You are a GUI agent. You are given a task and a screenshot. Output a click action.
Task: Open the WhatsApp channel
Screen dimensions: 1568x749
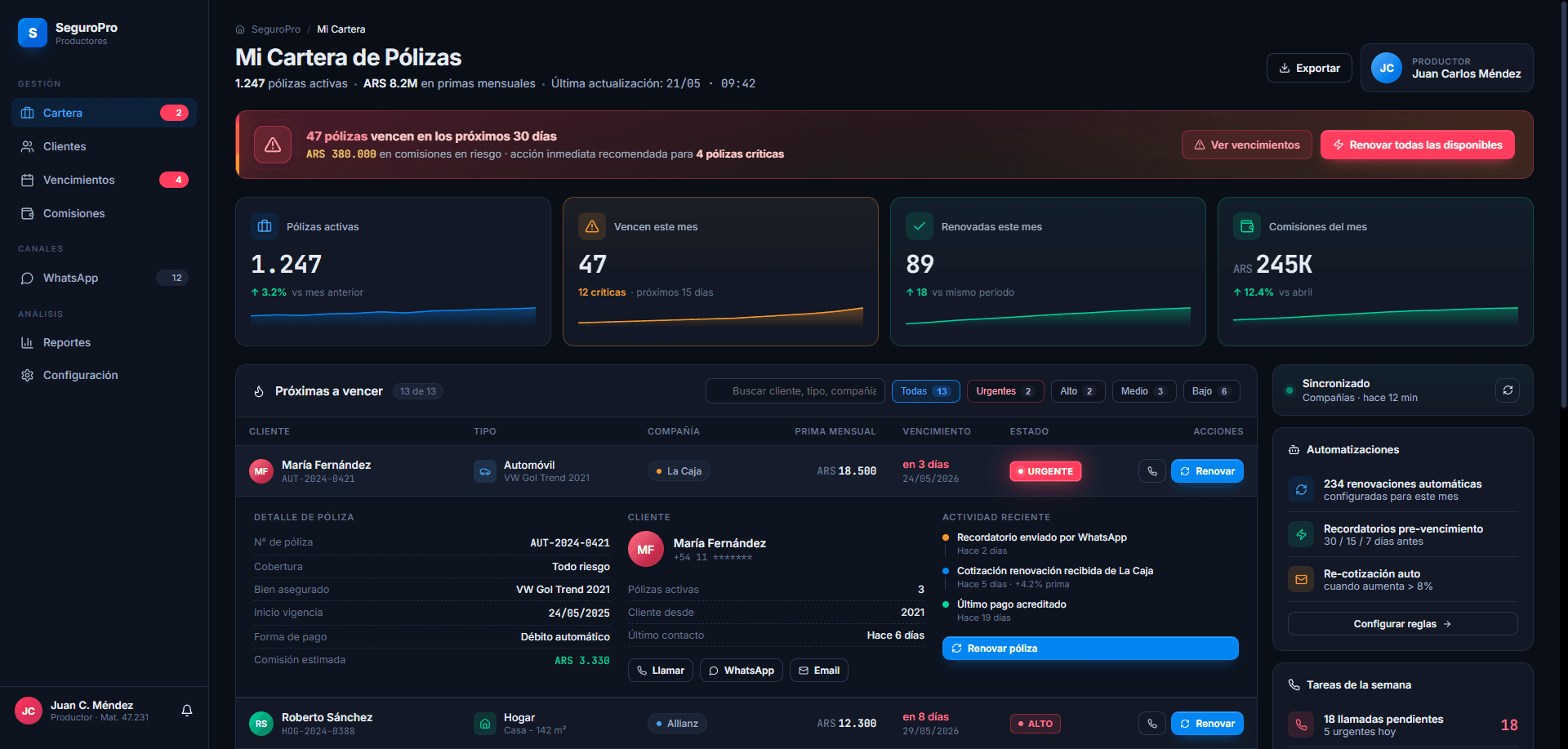[x=105, y=278]
